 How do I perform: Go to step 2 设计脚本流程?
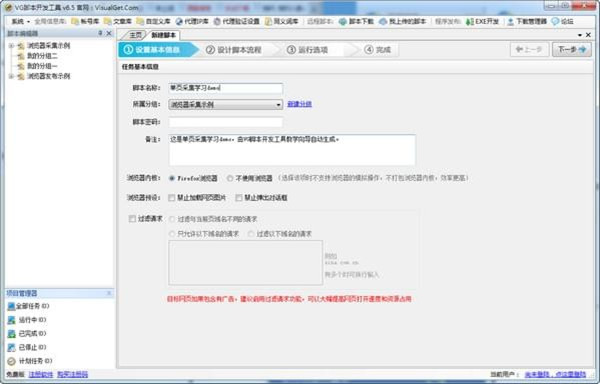tap(233, 50)
